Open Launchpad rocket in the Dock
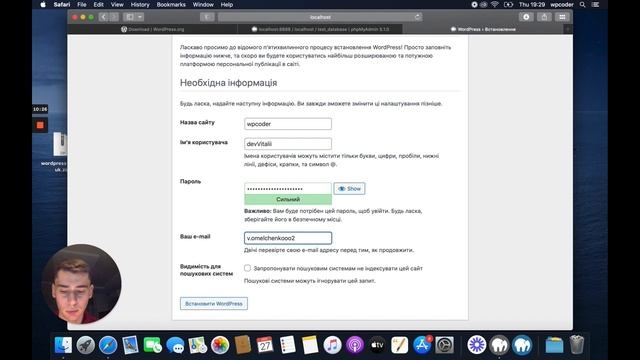This screenshot has height=360, width=640. (x=86, y=345)
